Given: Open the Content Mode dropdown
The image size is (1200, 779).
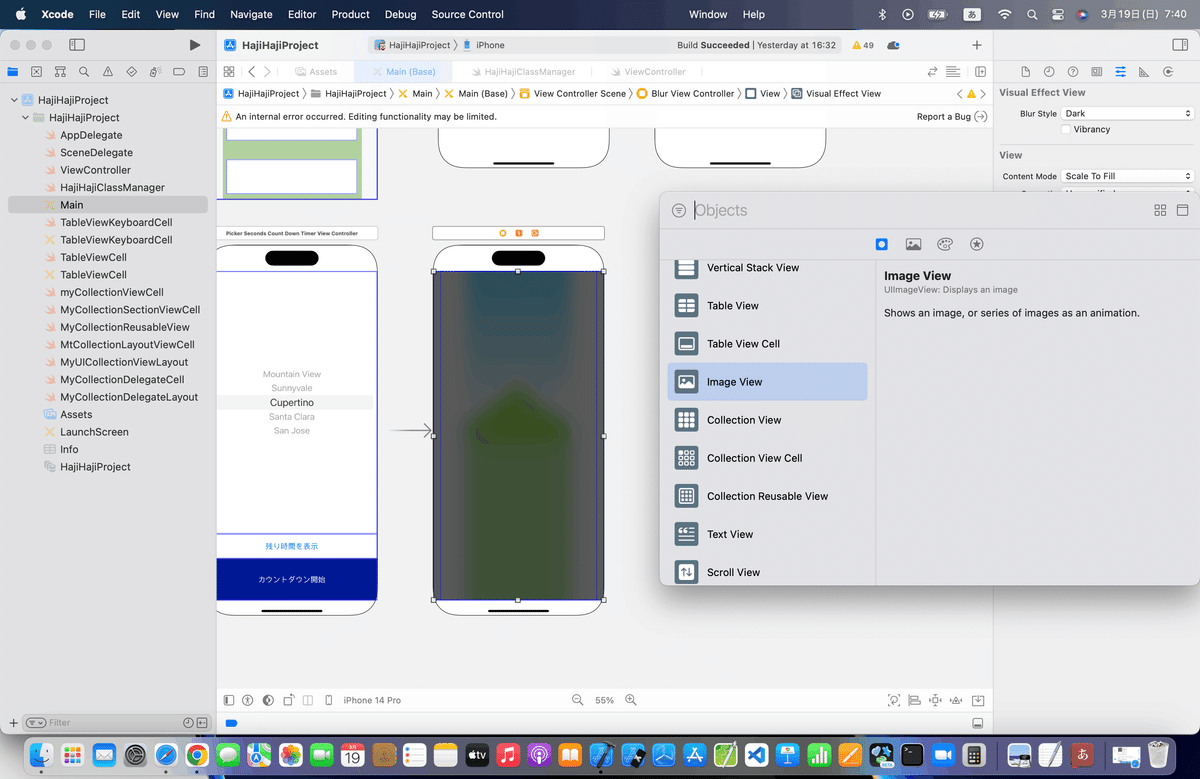Looking at the screenshot, I should coord(1127,176).
